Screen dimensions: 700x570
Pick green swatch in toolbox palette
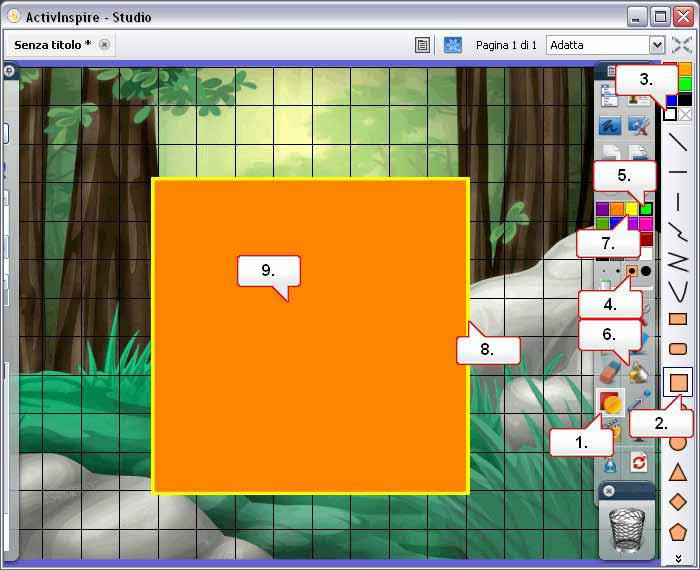point(646,208)
